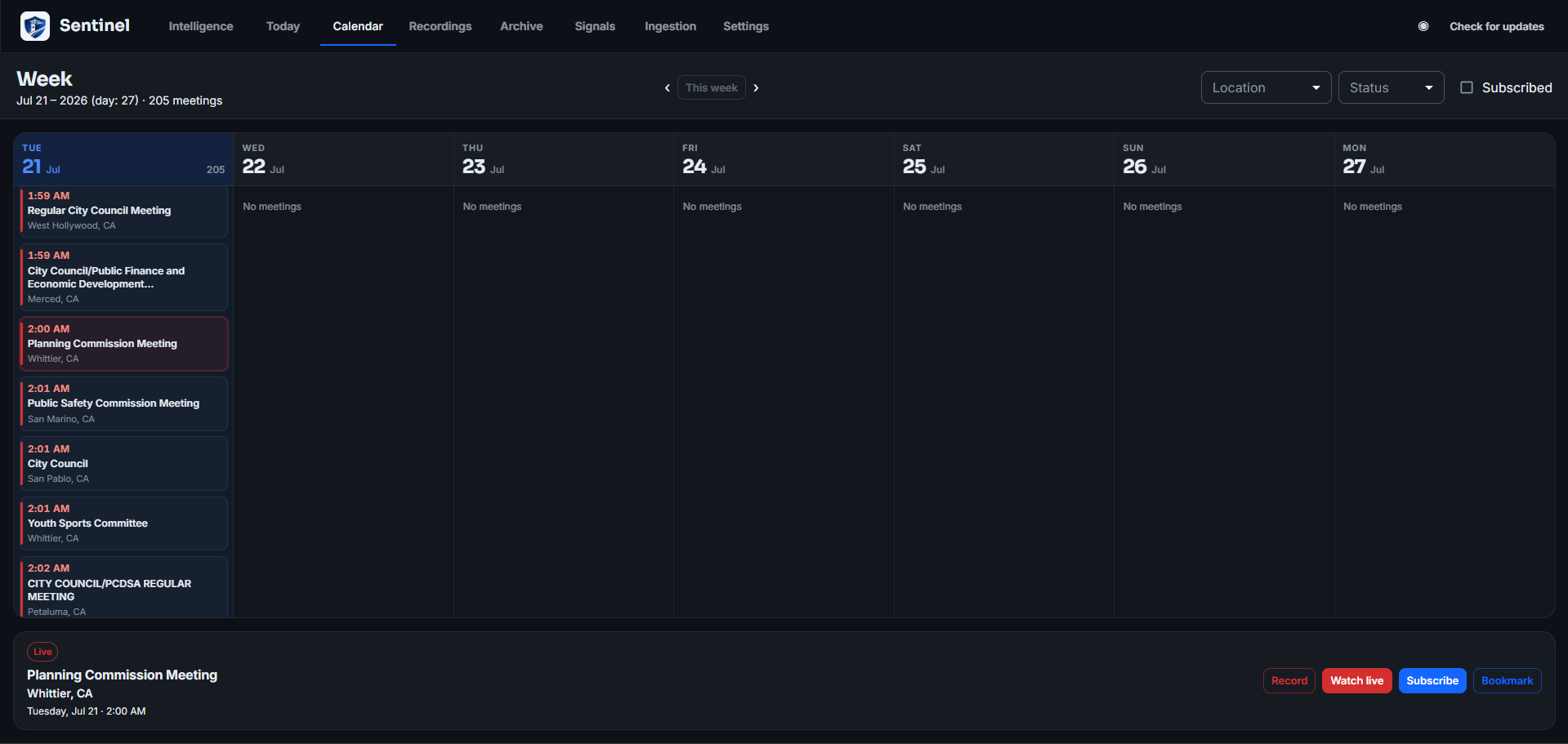Click the 'Jul 21 – 2026 (day: 27) · 205 meetings' subtitle
Image resolution: width=1568 pixels, height=744 pixels.
click(x=119, y=100)
